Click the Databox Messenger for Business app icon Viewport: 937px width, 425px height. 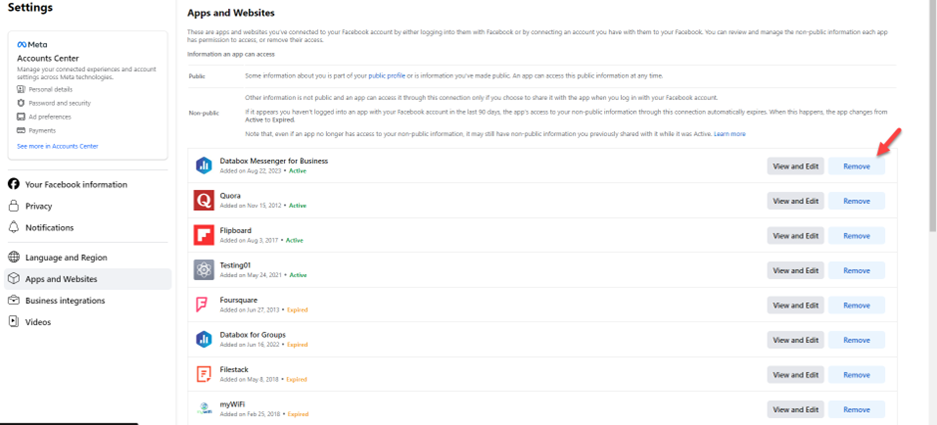203,166
